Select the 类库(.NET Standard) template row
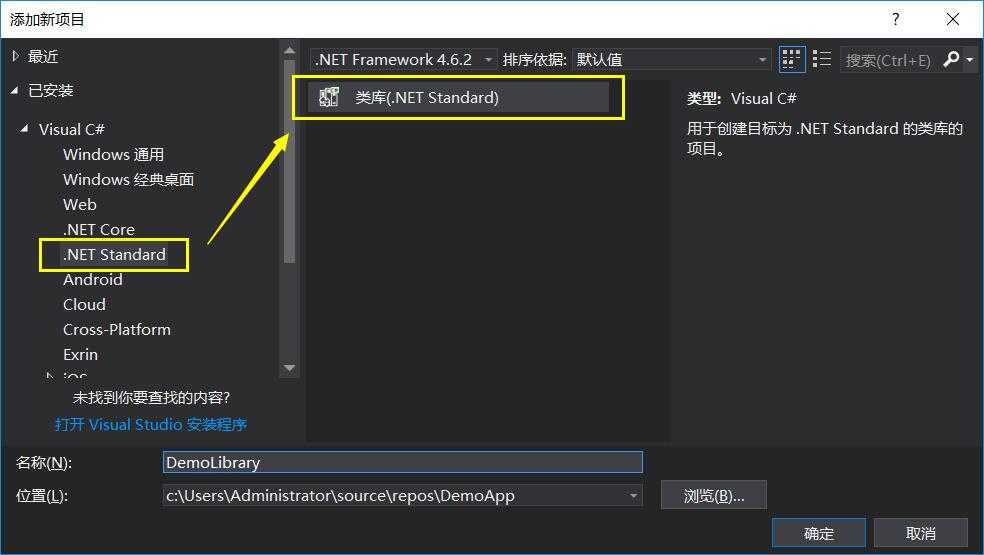The width and height of the screenshot is (984, 555). [458, 97]
